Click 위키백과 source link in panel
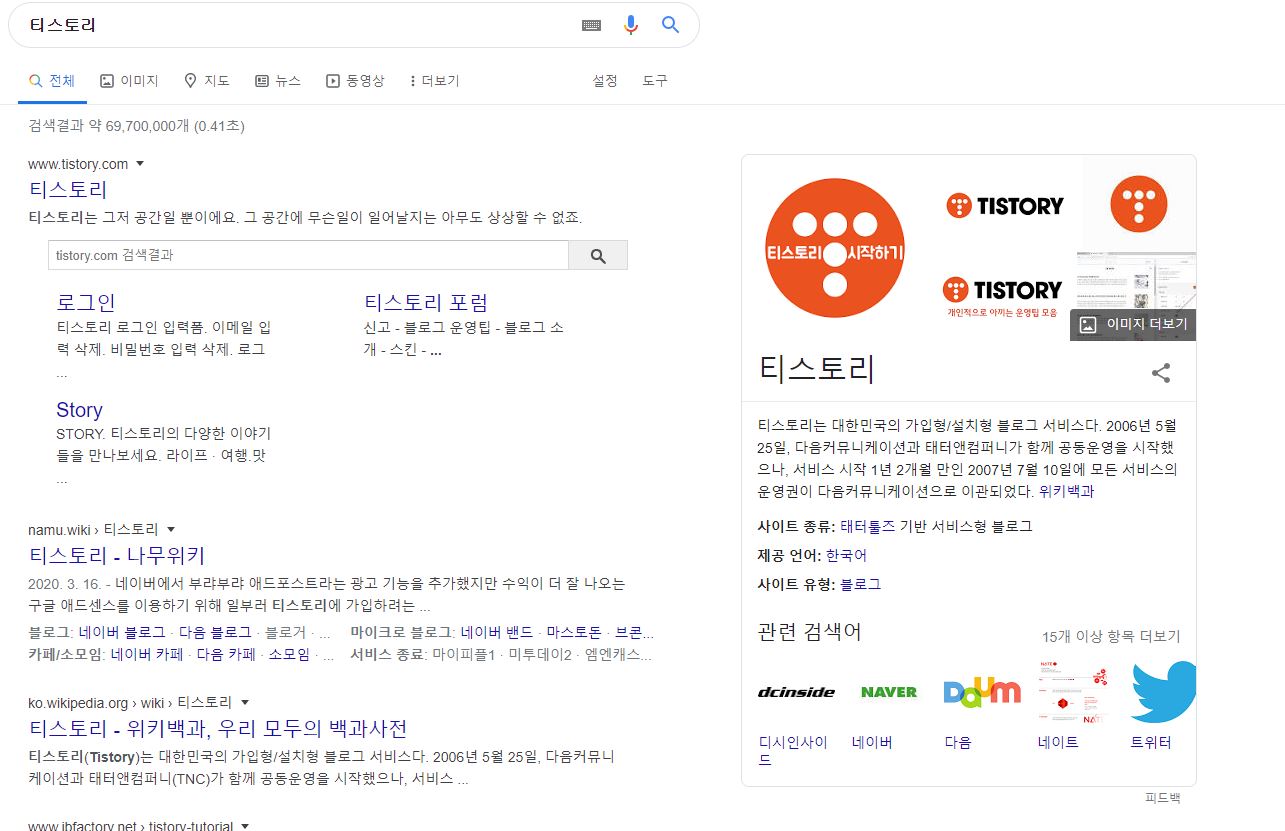 [1066, 492]
